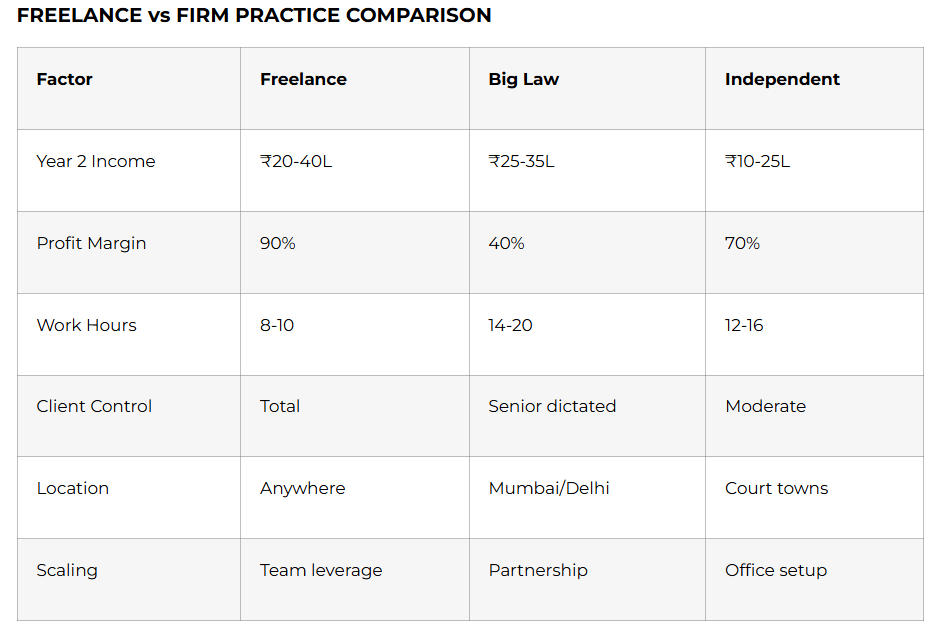The height and width of the screenshot is (630, 928).
Task: Click the 'Court towns' location cell
Action: point(776,489)
